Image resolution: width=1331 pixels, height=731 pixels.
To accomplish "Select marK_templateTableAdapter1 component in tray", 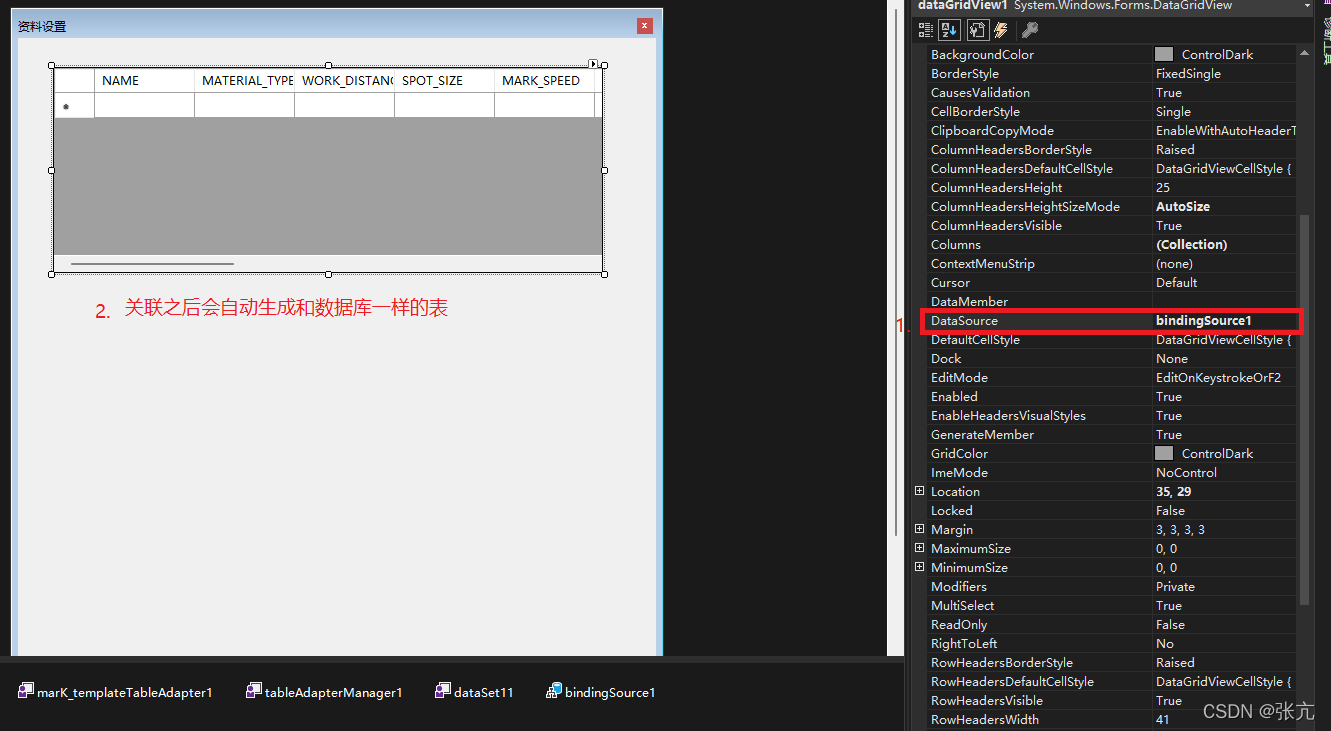I will [x=116, y=692].
